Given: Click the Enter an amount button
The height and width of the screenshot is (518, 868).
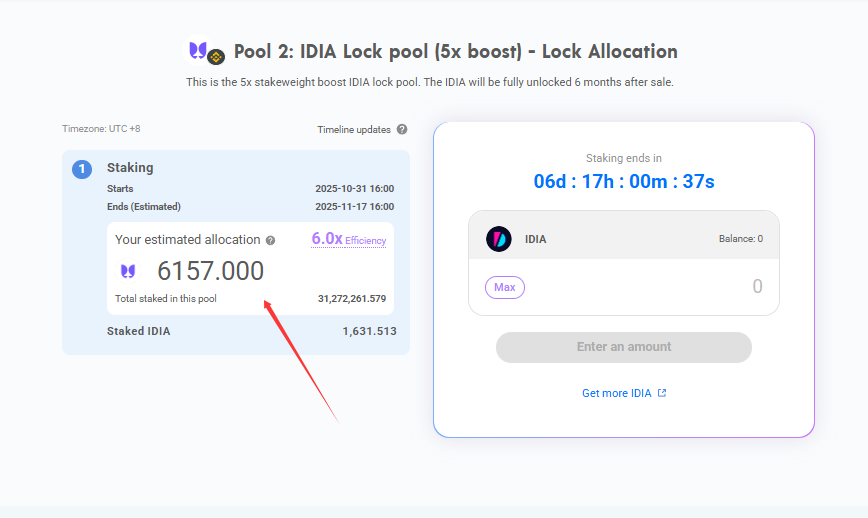Looking at the screenshot, I should 624,347.
